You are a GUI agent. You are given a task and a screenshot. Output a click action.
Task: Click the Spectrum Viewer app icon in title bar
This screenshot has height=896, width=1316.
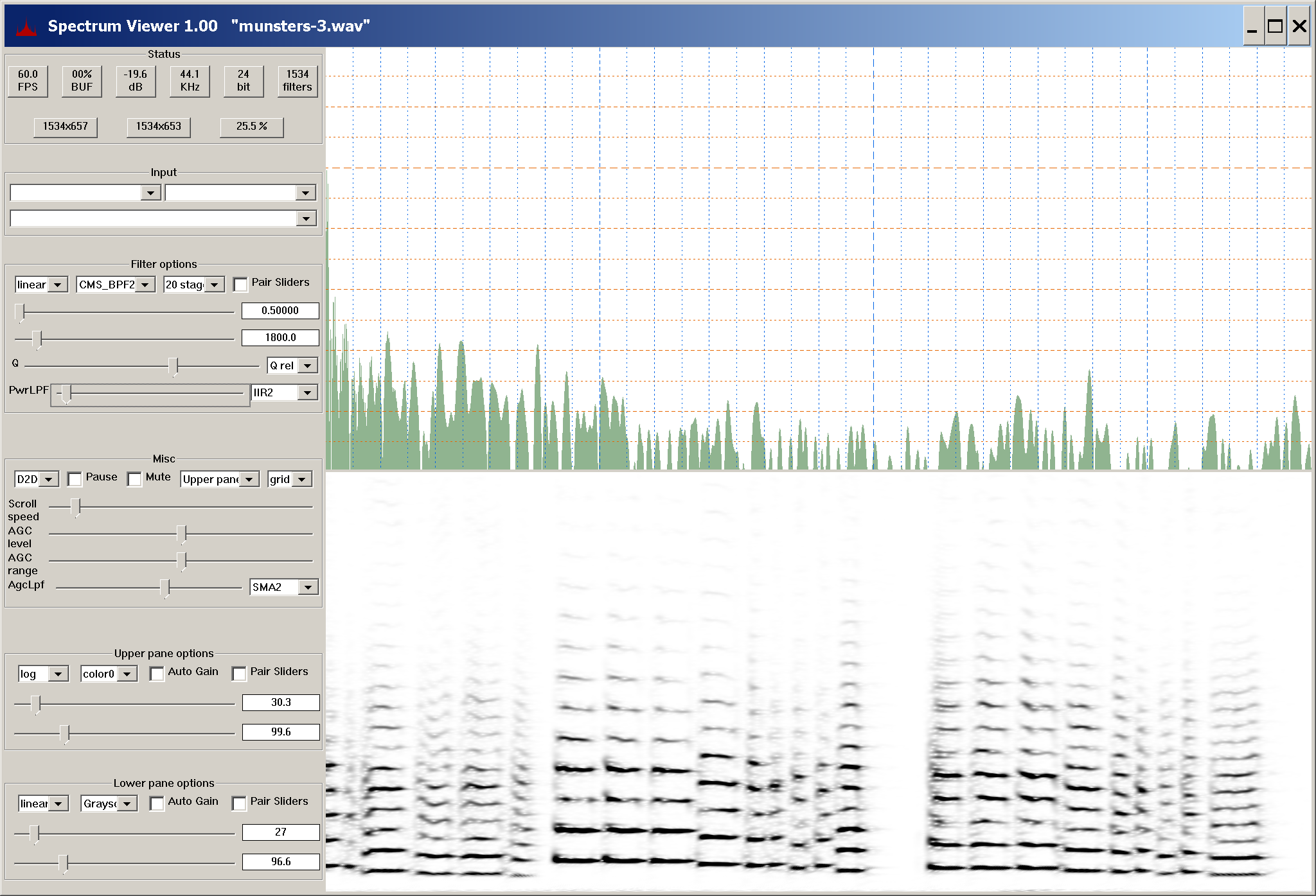[x=26, y=27]
